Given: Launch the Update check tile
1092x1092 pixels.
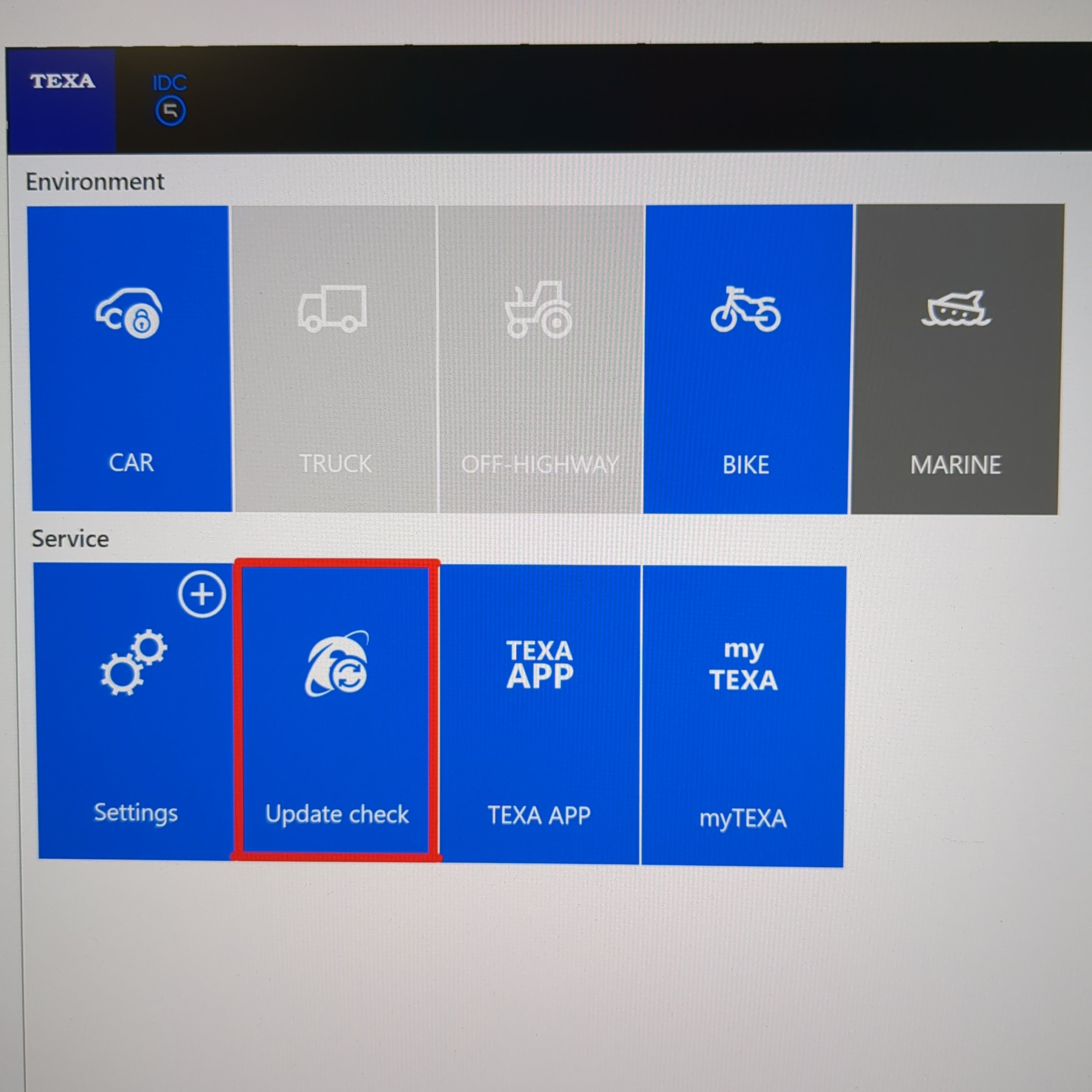Looking at the screenshot, I should (336, 710).
